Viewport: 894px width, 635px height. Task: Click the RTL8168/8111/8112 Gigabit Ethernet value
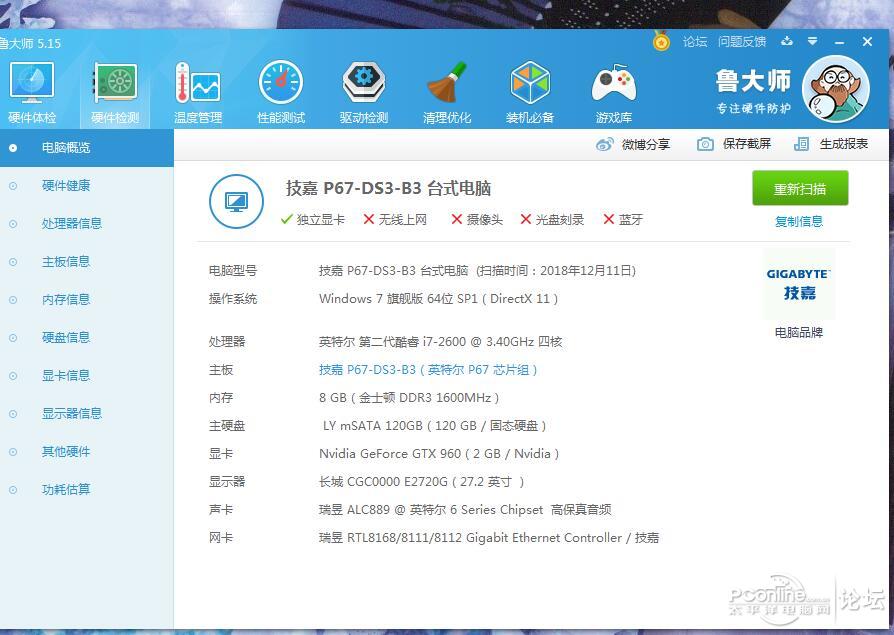pos(489,538)
